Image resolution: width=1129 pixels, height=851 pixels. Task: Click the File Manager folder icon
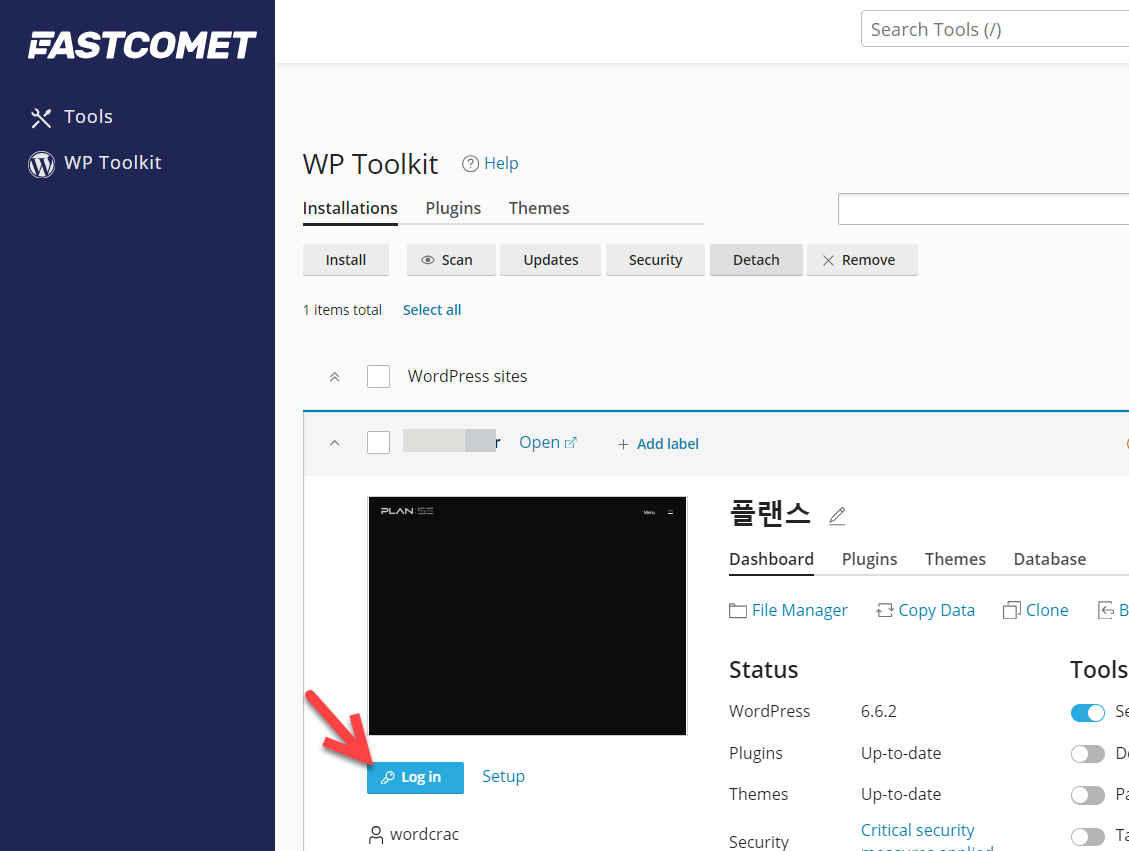click(x=737, y=611)
